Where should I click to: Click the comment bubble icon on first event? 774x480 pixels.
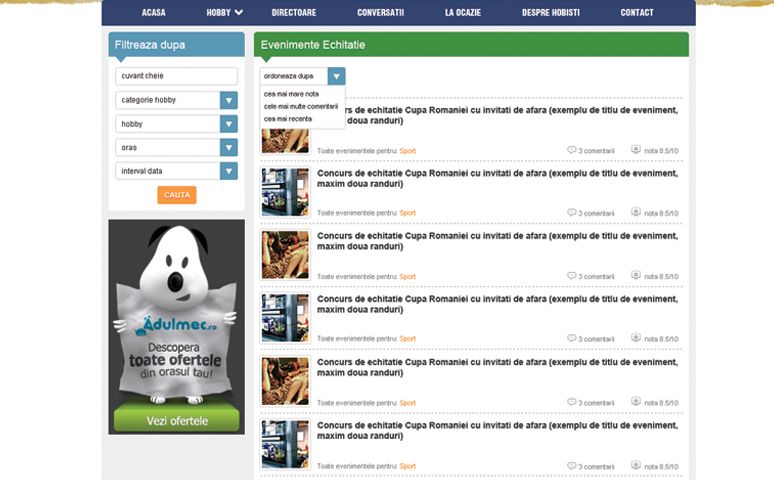pyautogui.click(x=572, y=150)
